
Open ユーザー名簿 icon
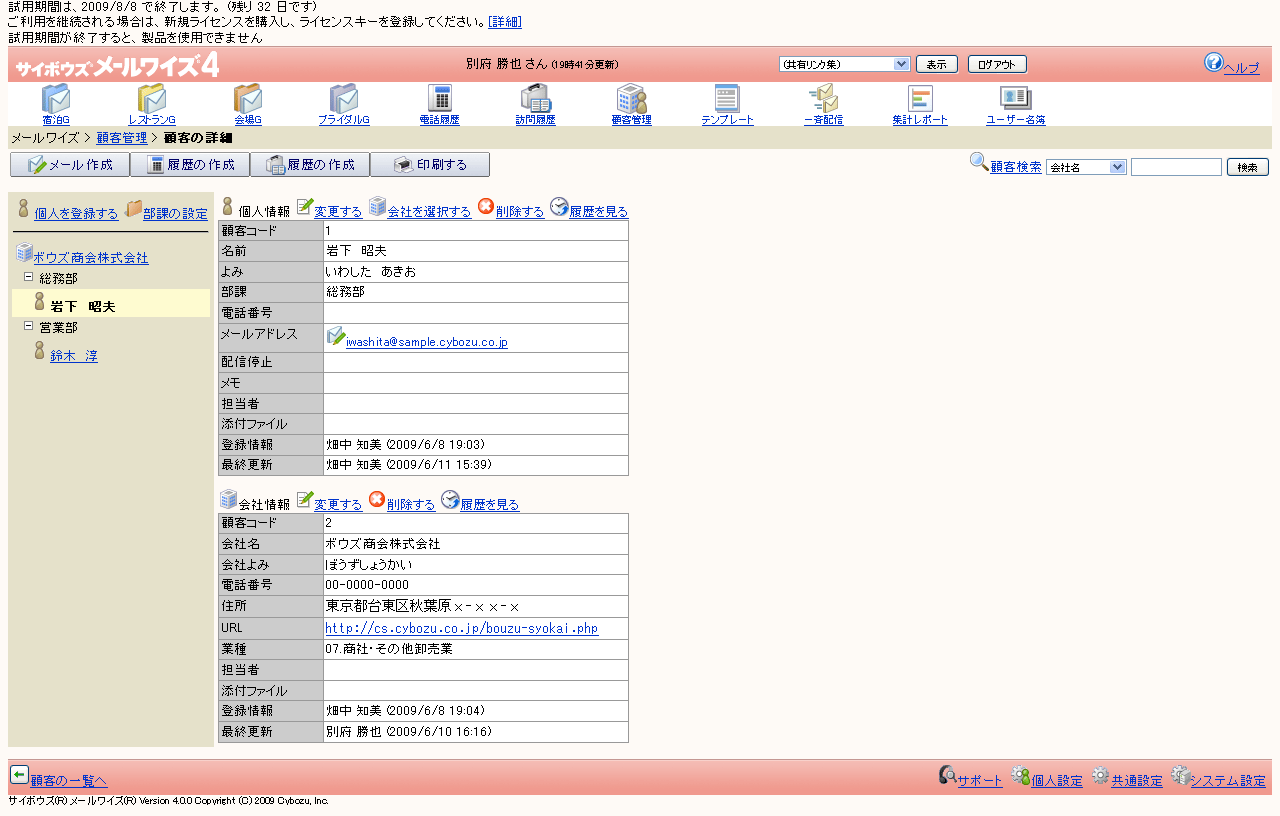tap(1015, 99)
